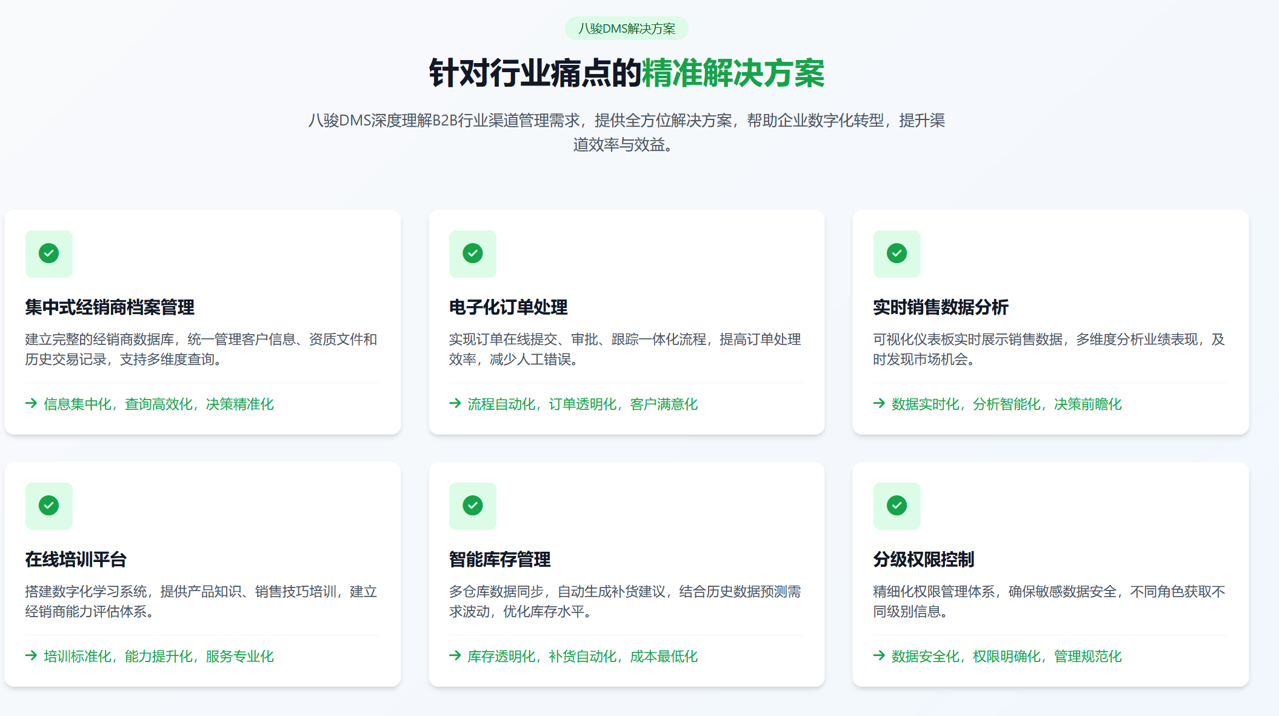Open the 电子化订单处理 heading
Image resolution: width=1279 pixels, height=716 pixels.
point(508,307)
